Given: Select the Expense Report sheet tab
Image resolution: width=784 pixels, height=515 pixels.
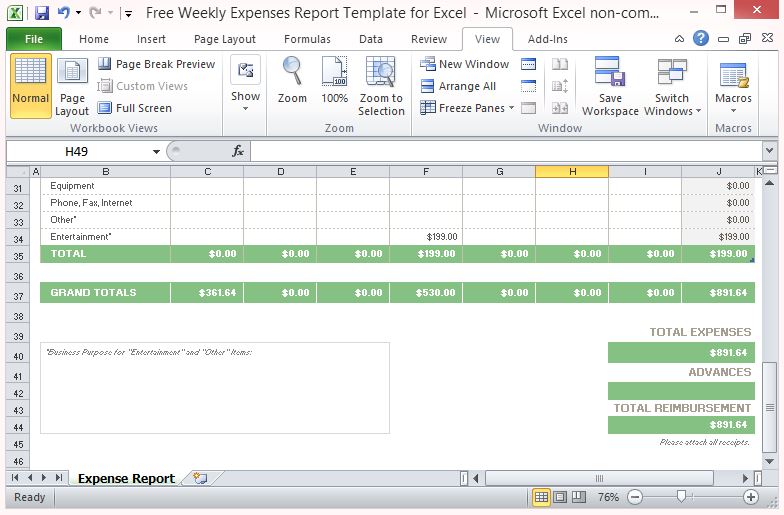Looking at the screenshot, I should pyautogui.click(x=126, y=479).
